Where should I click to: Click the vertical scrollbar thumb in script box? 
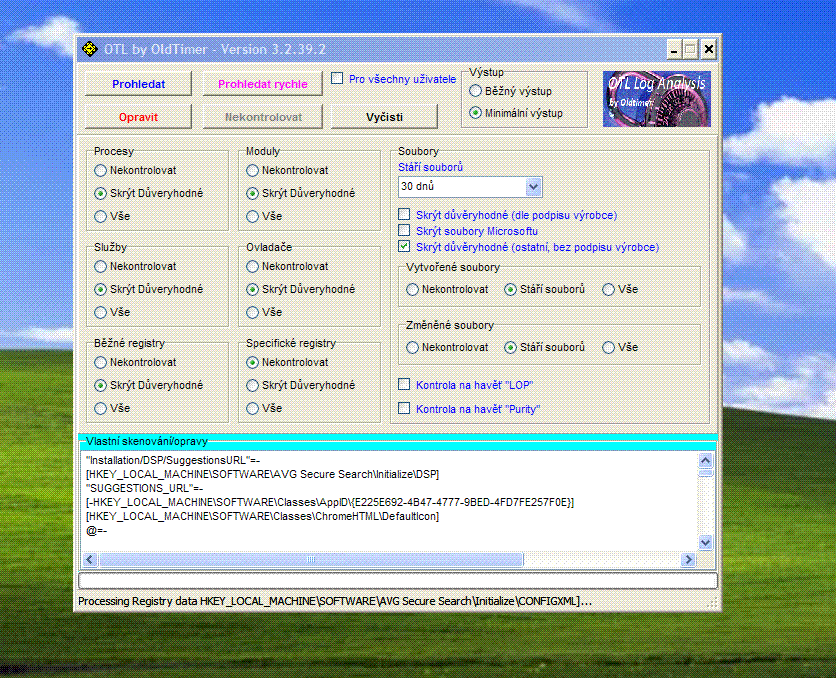tap(705, 473)
